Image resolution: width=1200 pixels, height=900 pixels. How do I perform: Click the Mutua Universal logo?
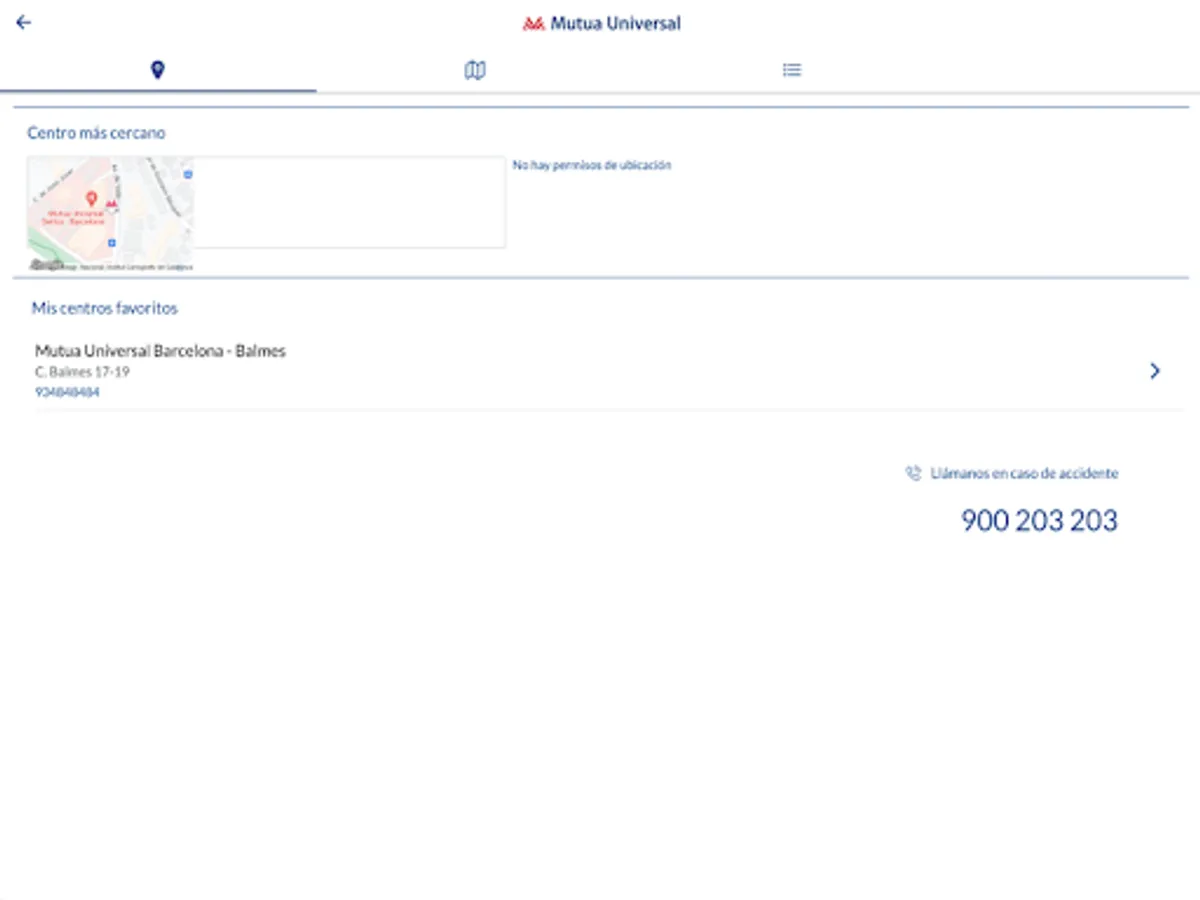pos(602,23)
